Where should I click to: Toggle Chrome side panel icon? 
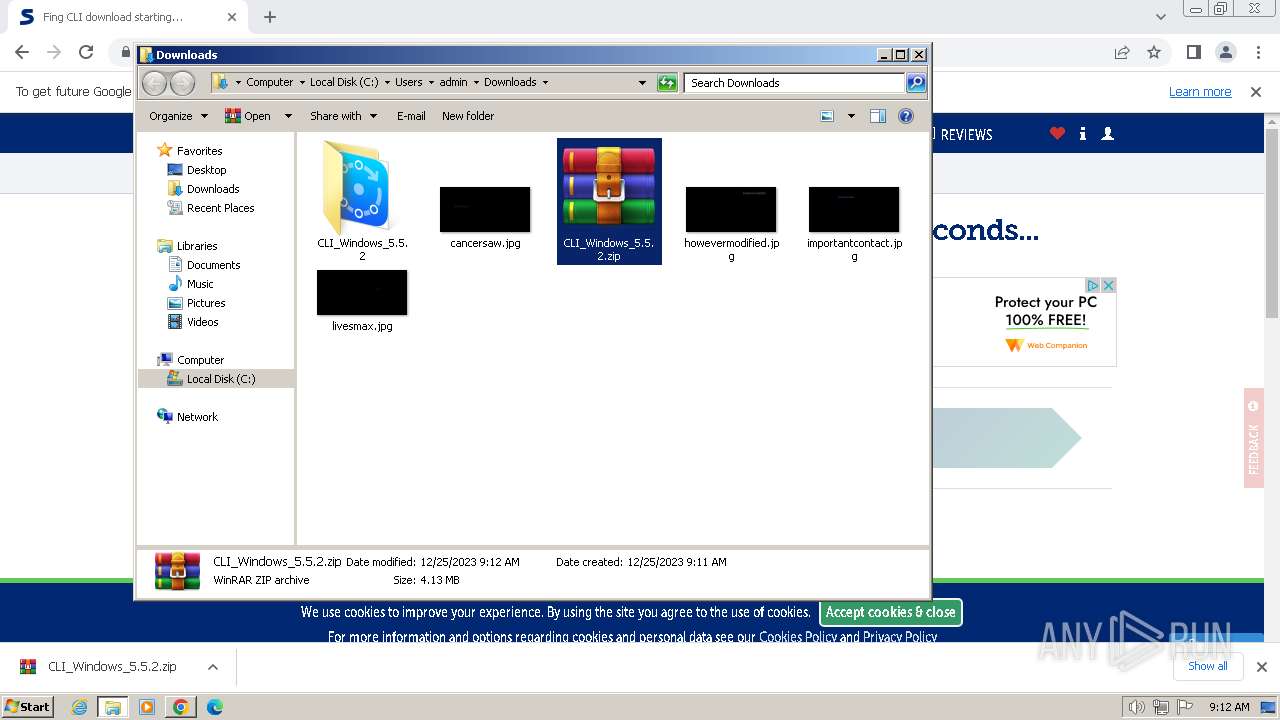1193,52
